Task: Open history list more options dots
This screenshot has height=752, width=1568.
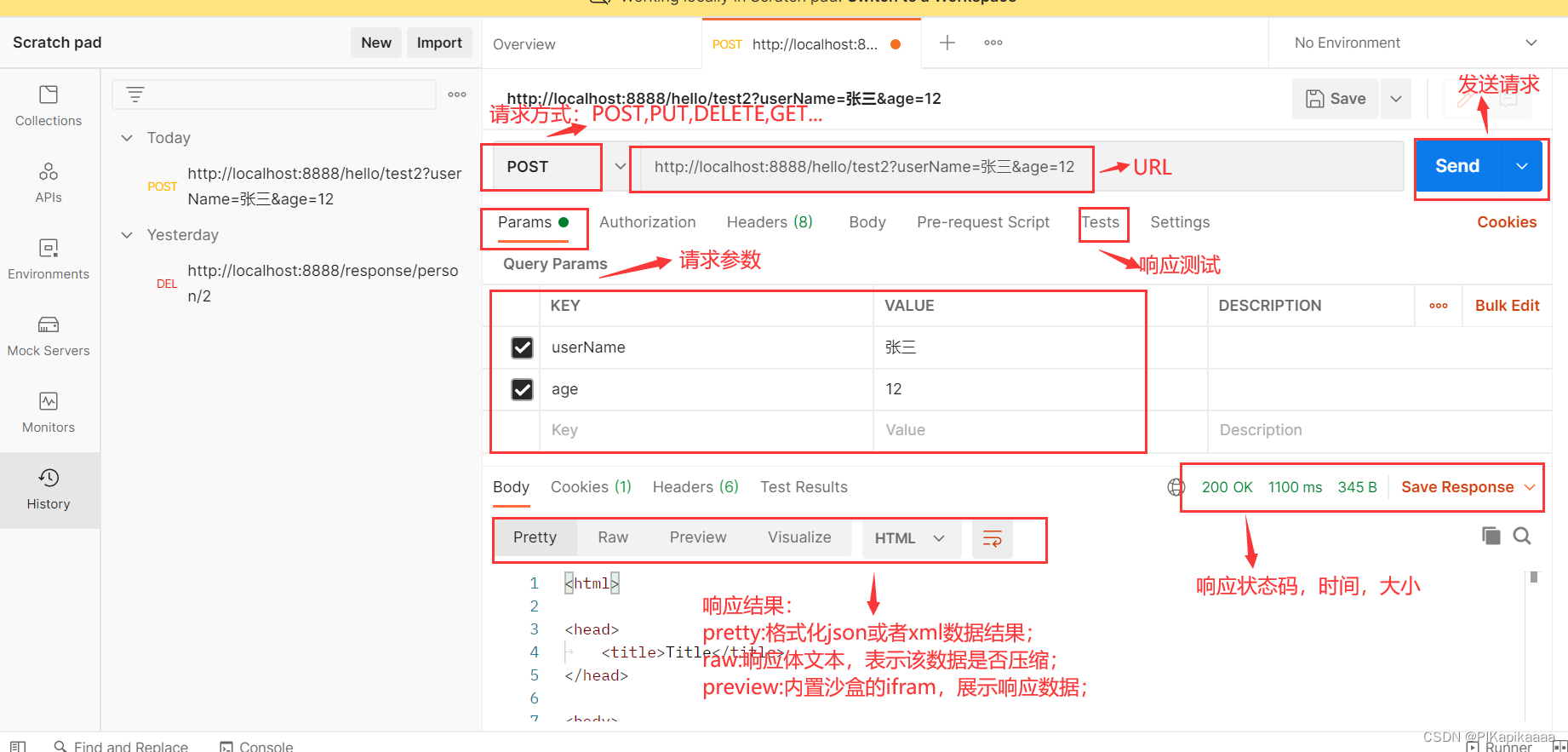Action: (457, 95)
